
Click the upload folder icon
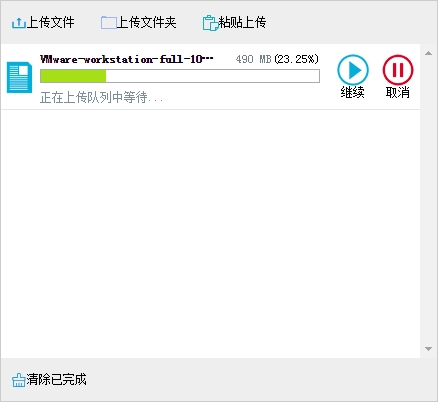point(108,23)
